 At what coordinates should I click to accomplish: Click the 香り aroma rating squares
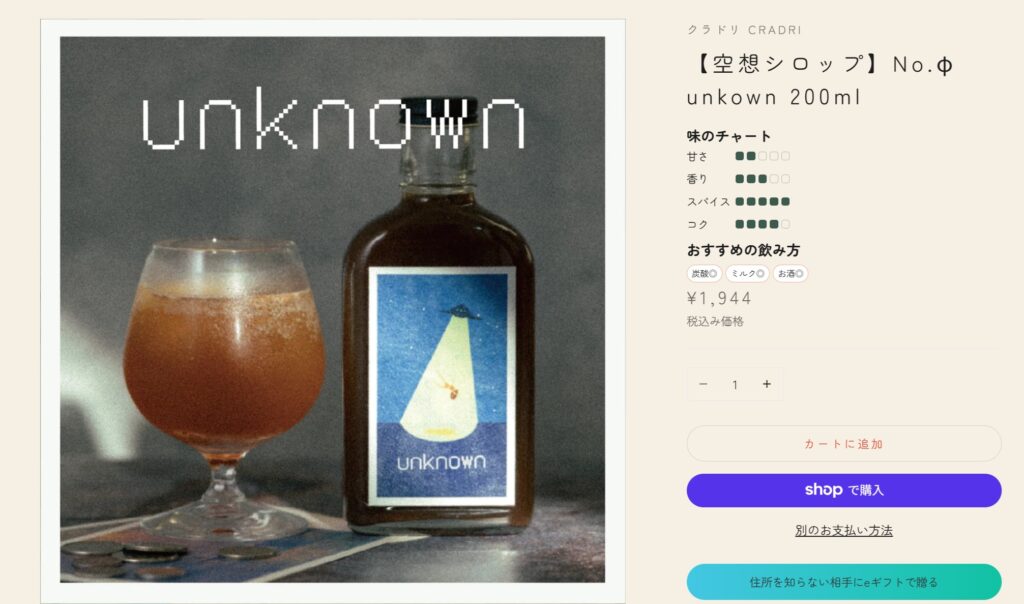pyautogui.click(x=763, y=179)
